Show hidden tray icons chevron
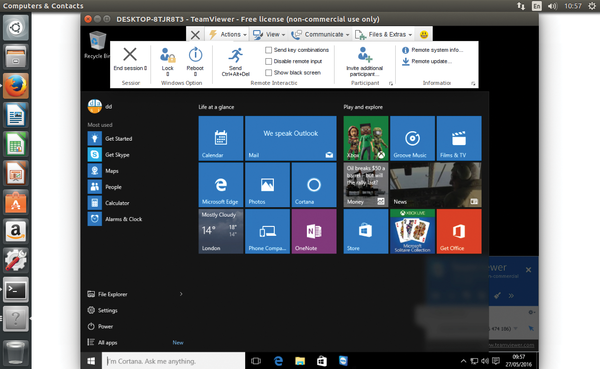Viewport: 600px width, 369px height. [463, 361]
